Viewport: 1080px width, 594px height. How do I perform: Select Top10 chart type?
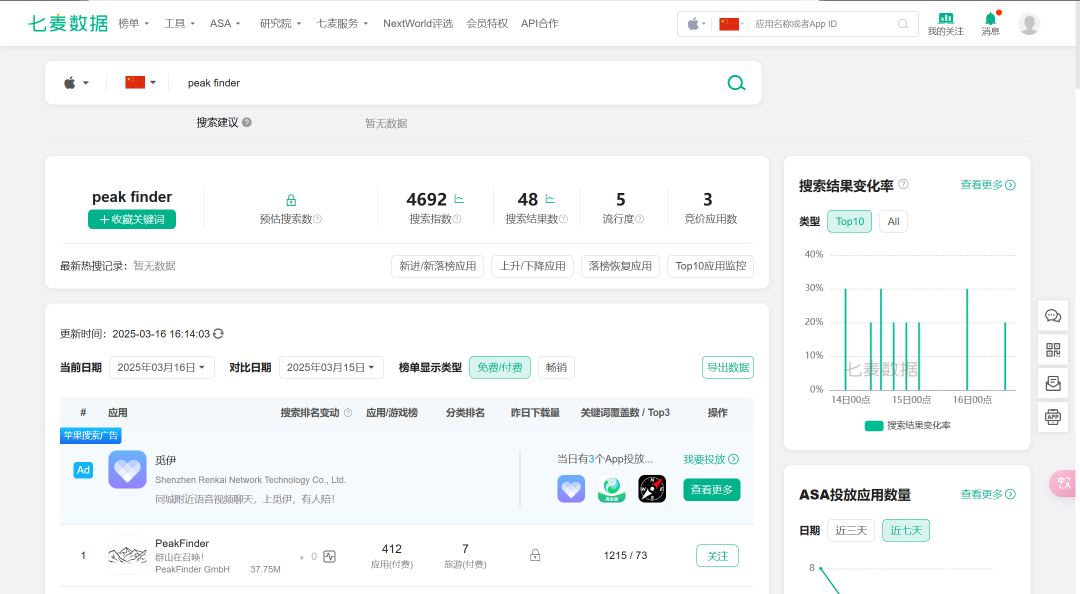tap(850, 221)
